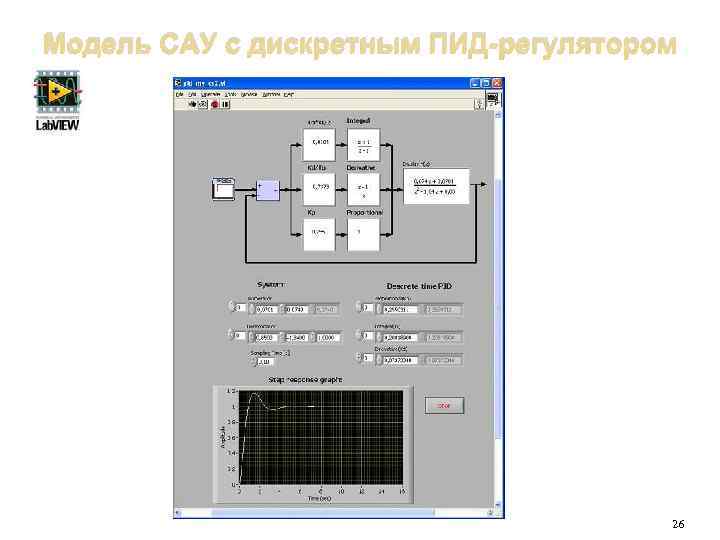
Task: Click the third denominator coefficient 1.0000 field
Action: click(x=328, y=338)
